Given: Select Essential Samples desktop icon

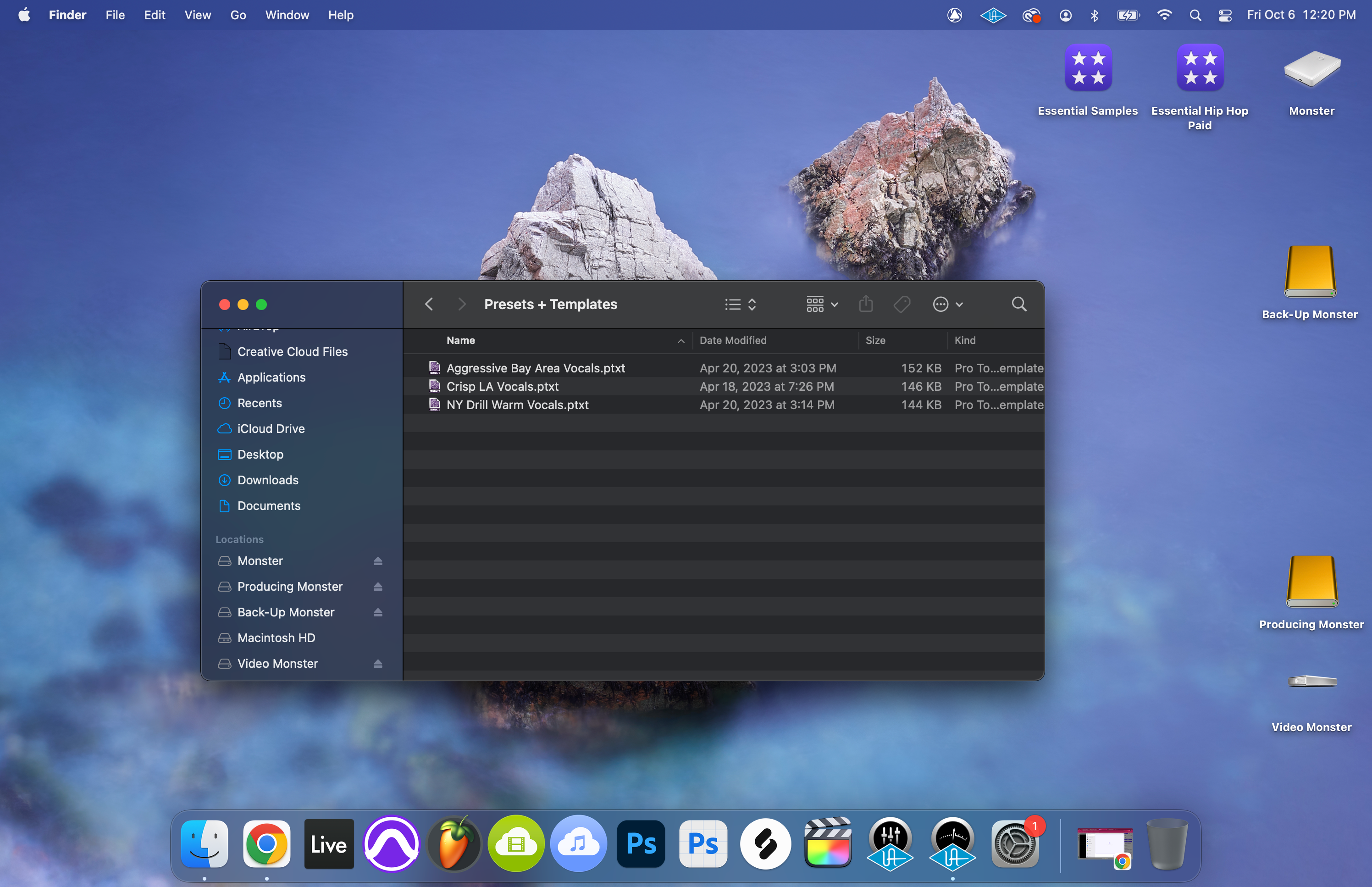Looking at the screenshot, I should pos(1088,68).
